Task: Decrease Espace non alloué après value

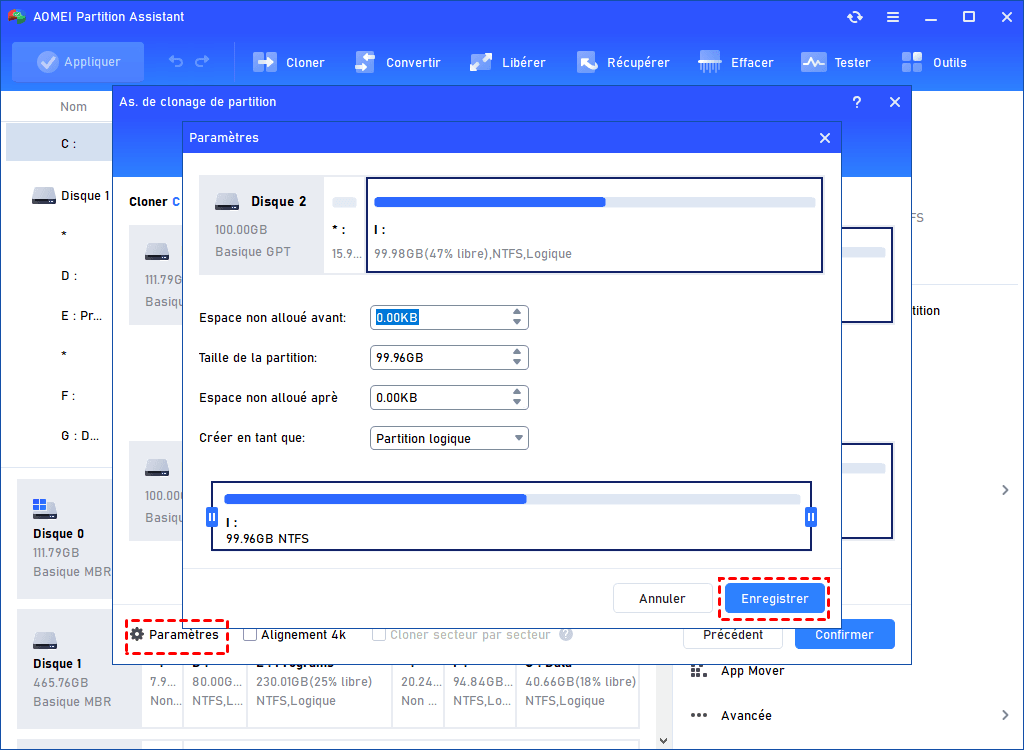Action: [517, 402]
